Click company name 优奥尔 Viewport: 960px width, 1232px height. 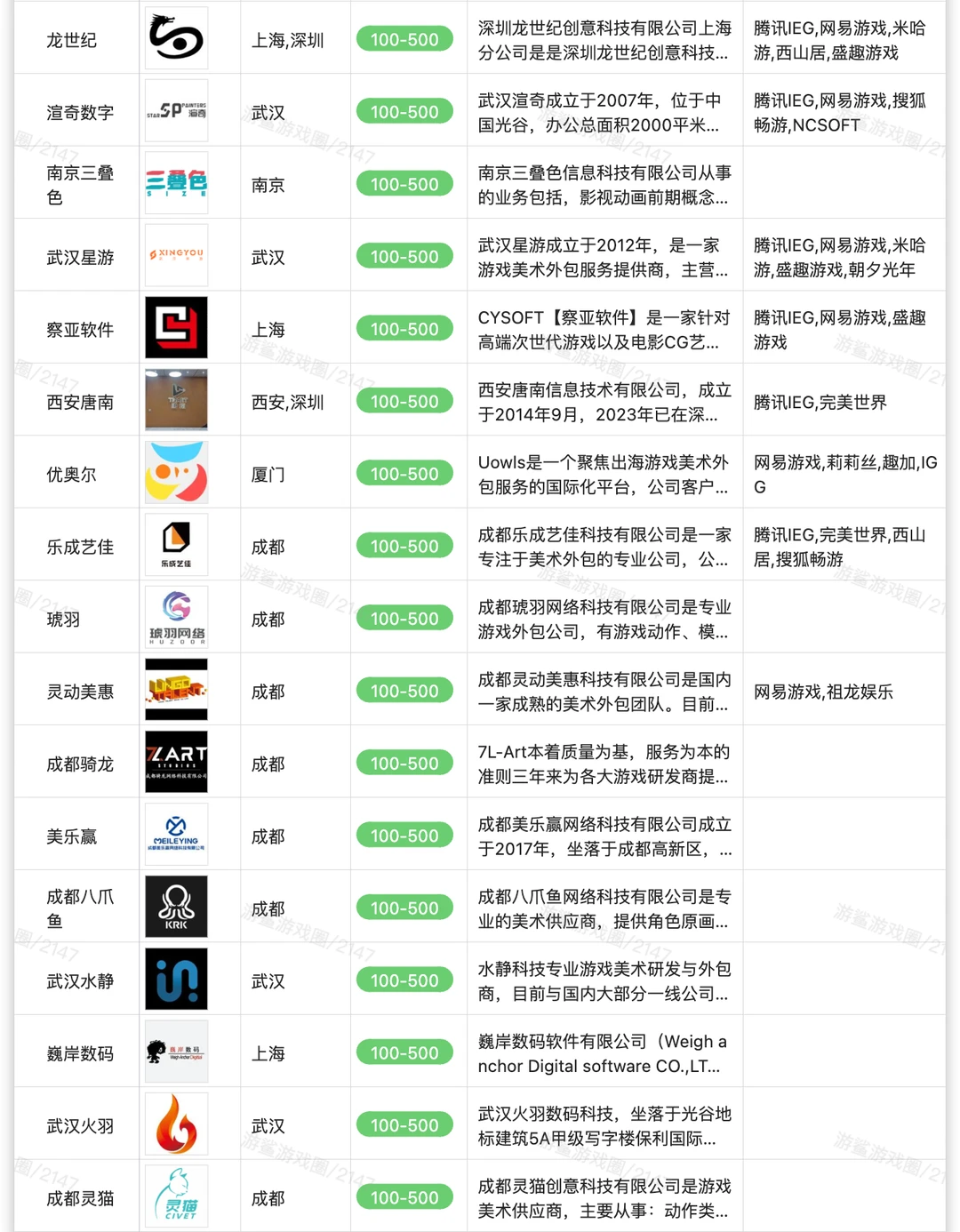[72, 475]
